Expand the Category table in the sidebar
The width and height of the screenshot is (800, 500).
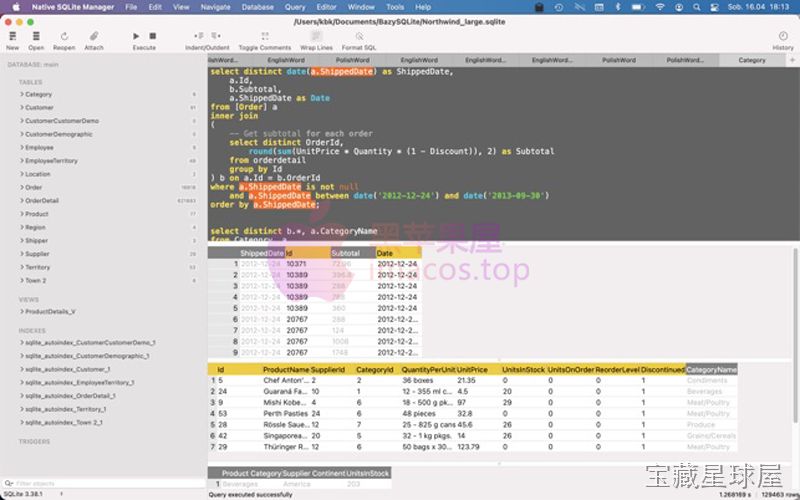click(22, 94)
